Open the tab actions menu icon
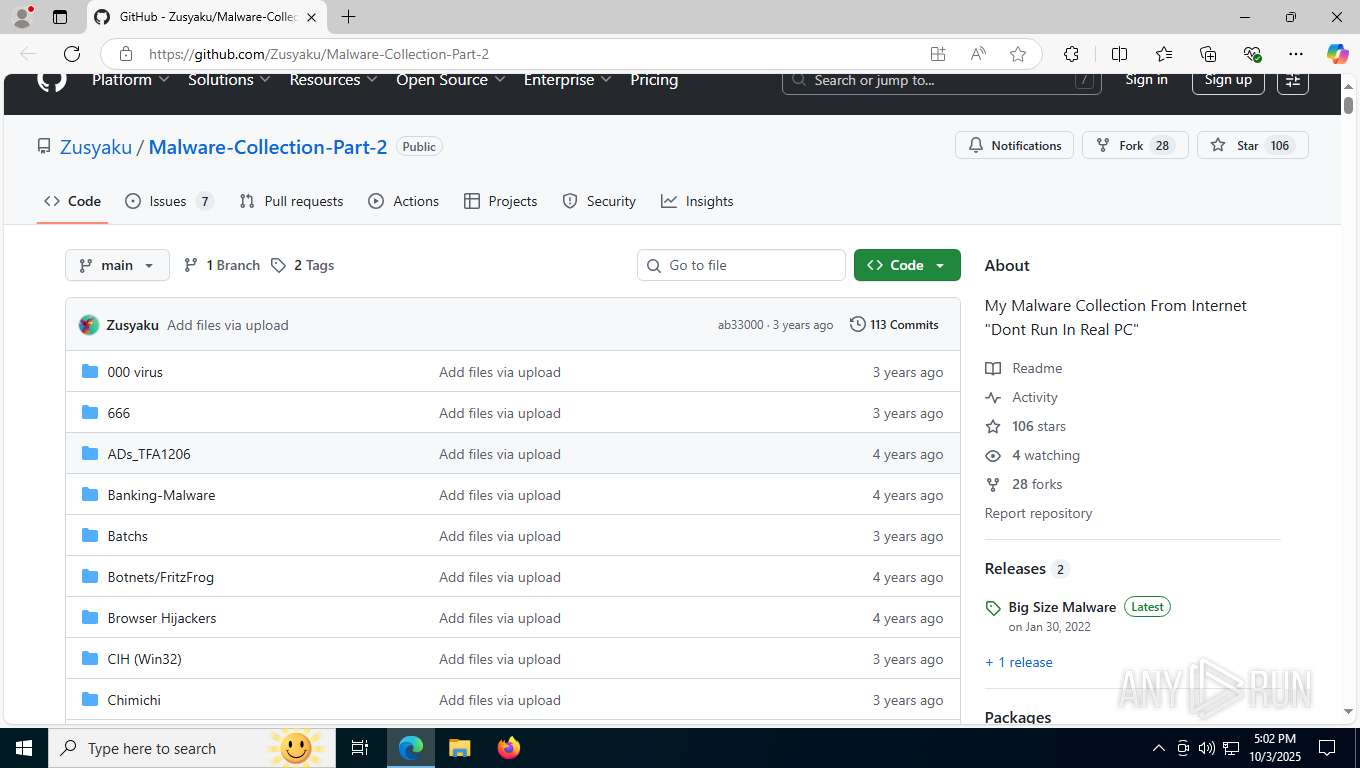Image resolution: width=1360 pixels, height=768 pixels. (x=60, y=17)
